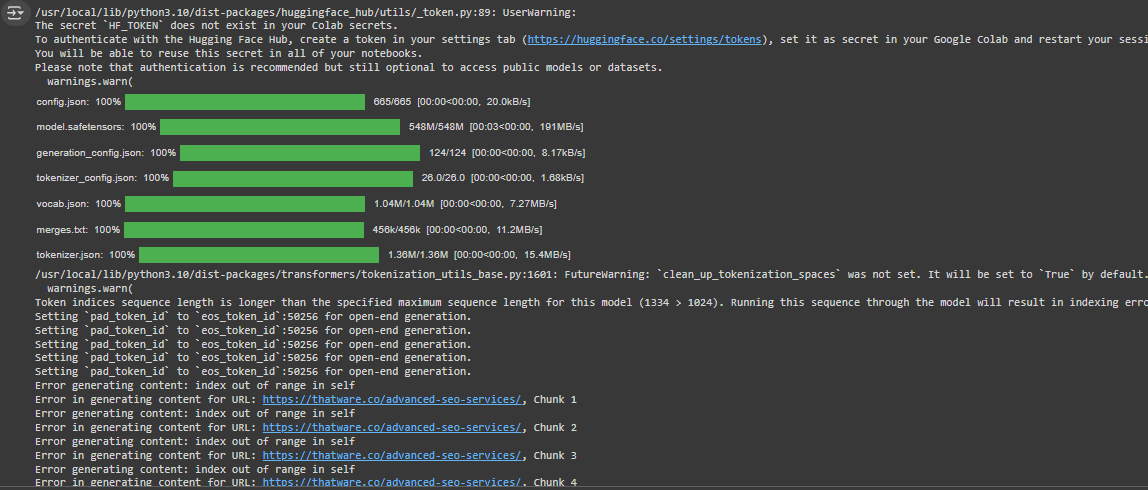Click the "To authenticate with the Hugging Face Hub" text
1148x490 pixels.
click(167, 40)
